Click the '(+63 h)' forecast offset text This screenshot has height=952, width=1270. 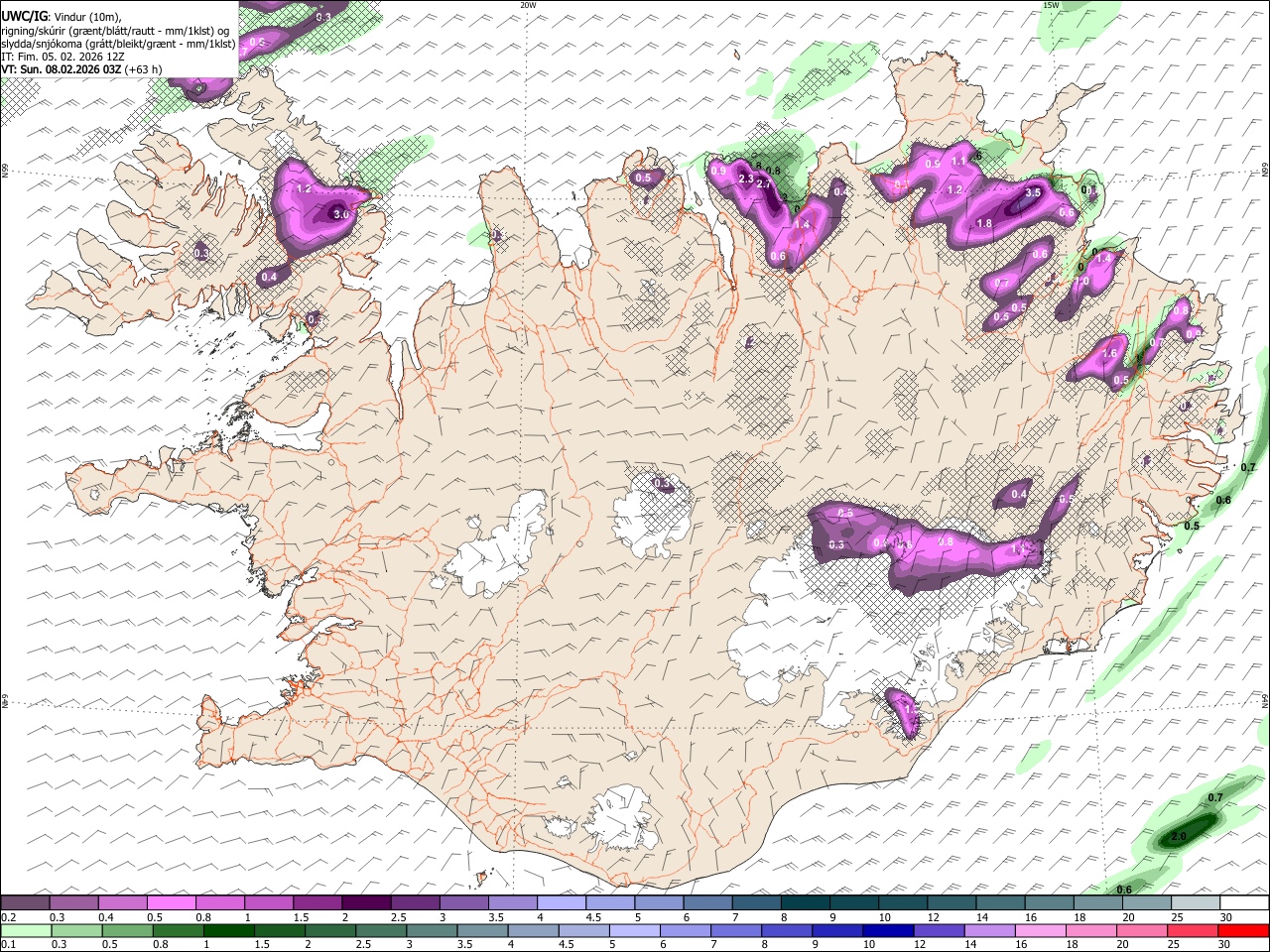click(143, 69)
